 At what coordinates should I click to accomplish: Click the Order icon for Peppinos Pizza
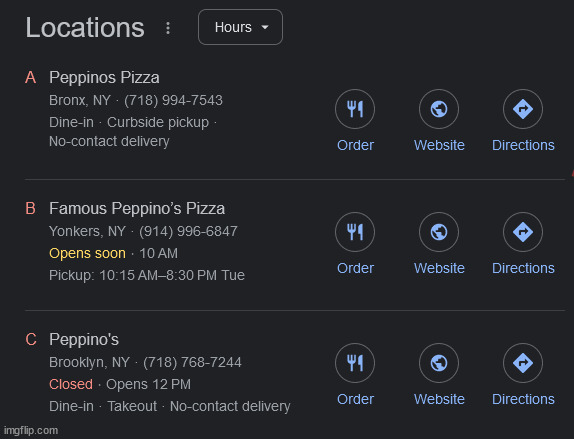coord(355,109)
